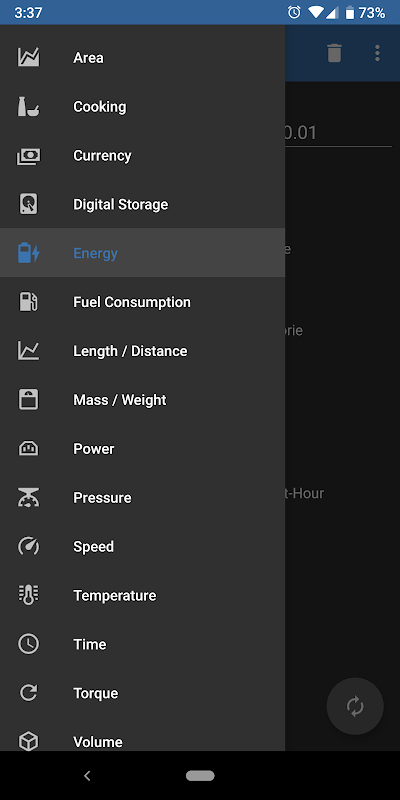Open the Torque category
This screenshot has width=400, height=800.
142,693
